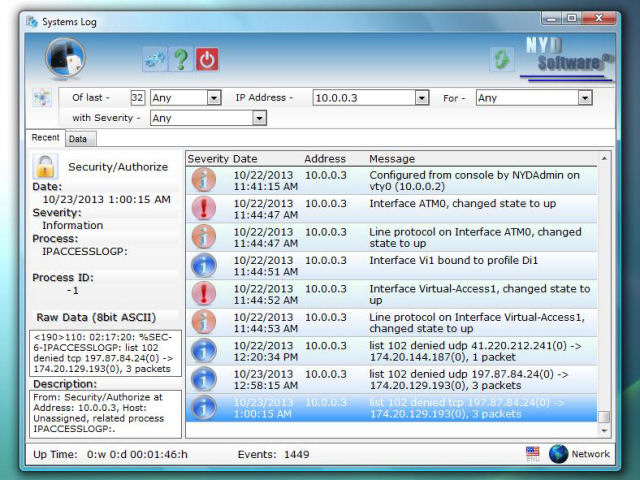640x480 pixels.
Task: Click address cell of 11:44:52 AM row
Action: pyautogui.click(x=326, y=289)
